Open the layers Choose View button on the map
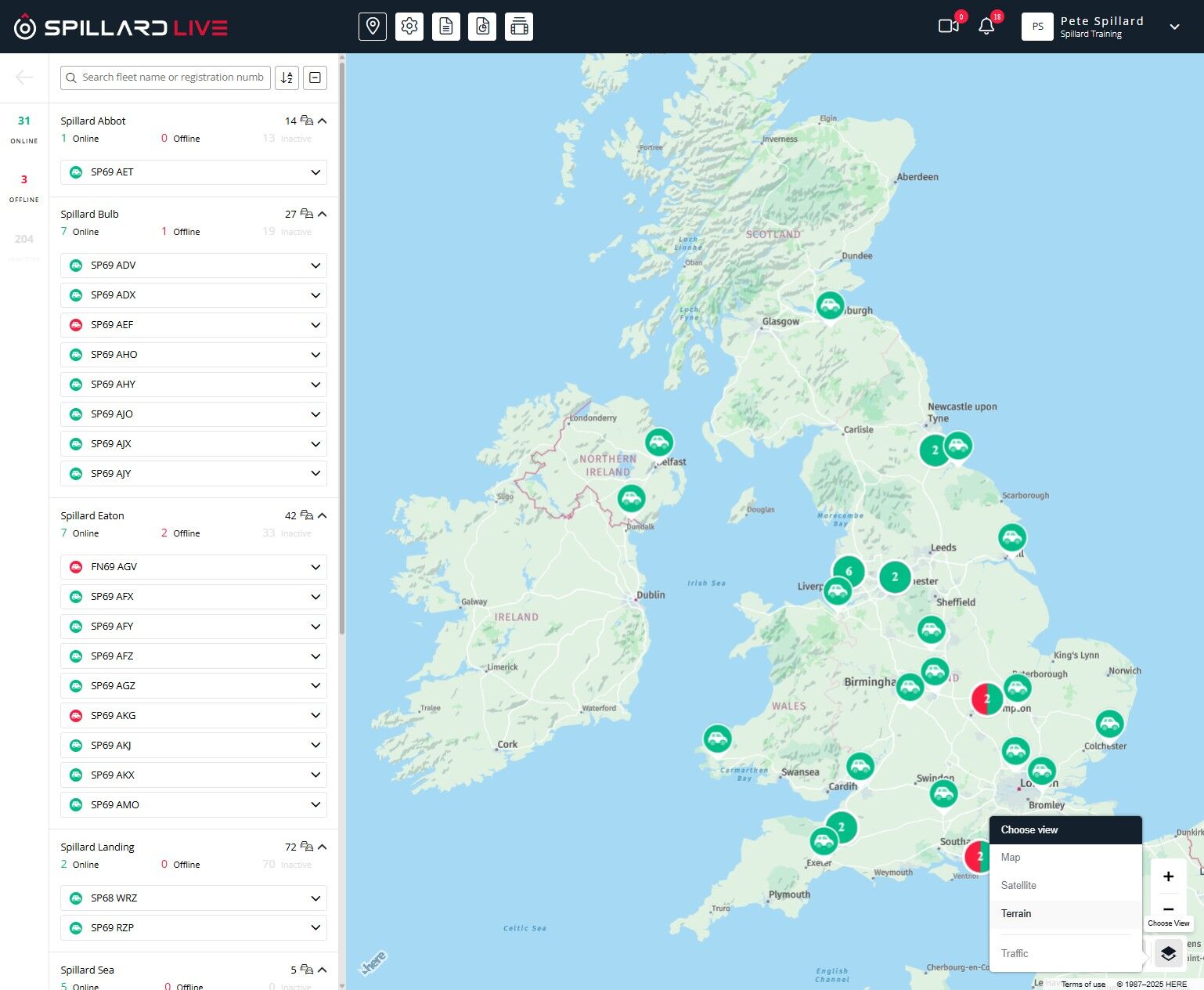The image size is (1204, 990). coord(1169,953)
